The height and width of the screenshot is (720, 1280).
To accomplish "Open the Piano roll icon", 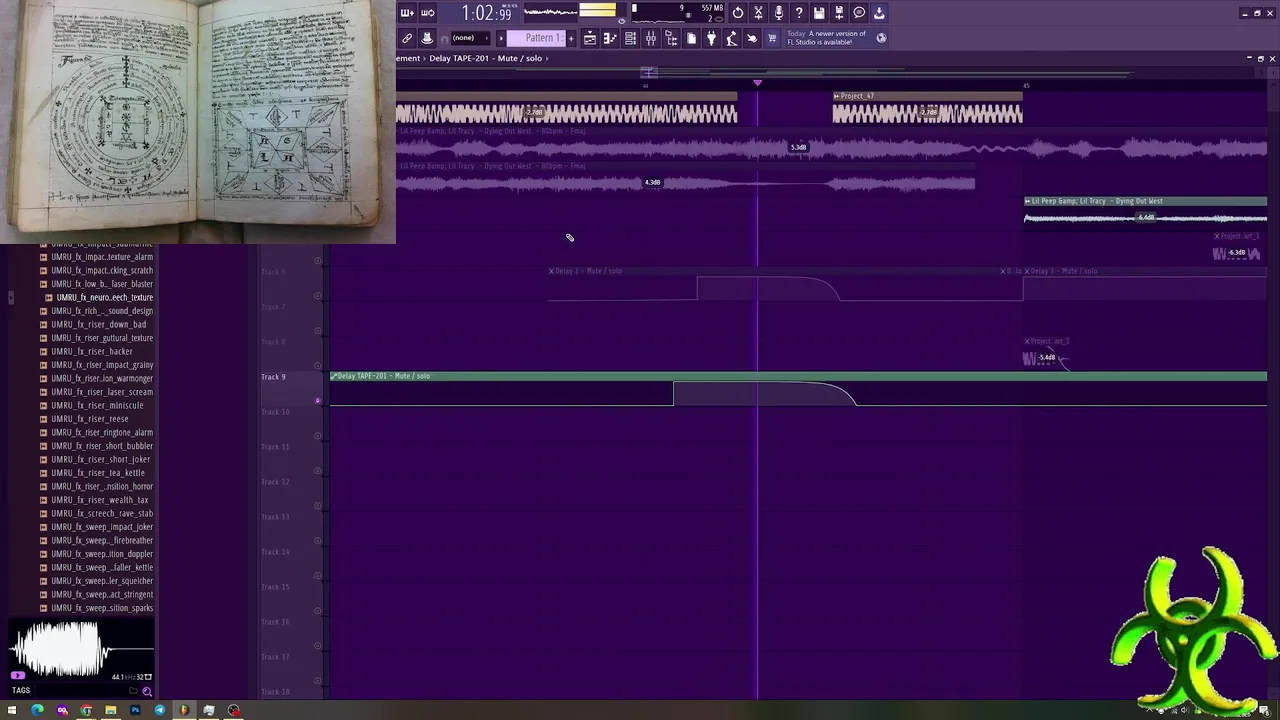I will (610, 38).
